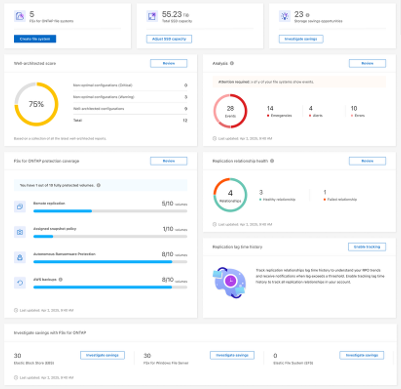The height and width of the screenshot is (389, 401).
Task: Open the AWS backups info icon
Action: 61,279
